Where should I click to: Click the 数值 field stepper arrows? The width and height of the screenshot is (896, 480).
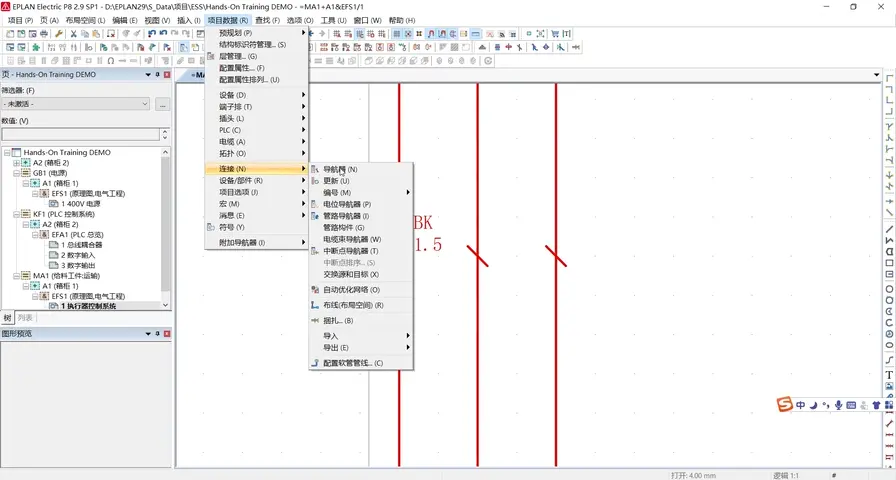(x=165, y=134)
